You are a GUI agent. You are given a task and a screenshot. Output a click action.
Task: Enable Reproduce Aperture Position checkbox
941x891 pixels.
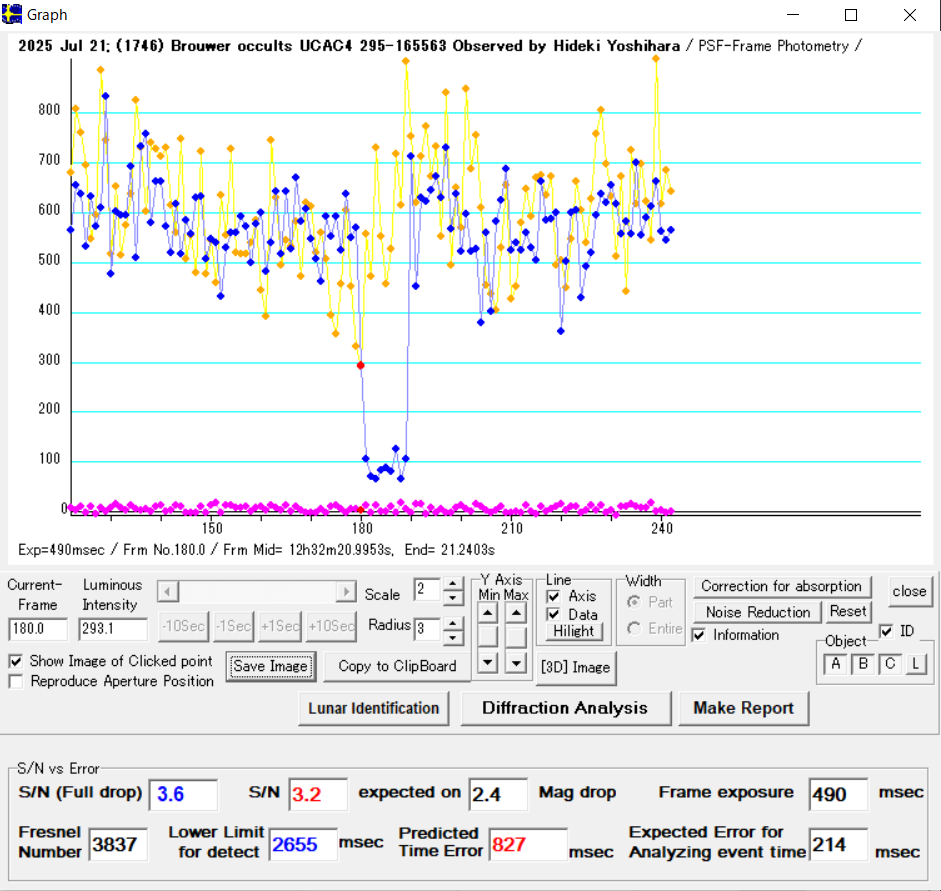tap(16, 681)
